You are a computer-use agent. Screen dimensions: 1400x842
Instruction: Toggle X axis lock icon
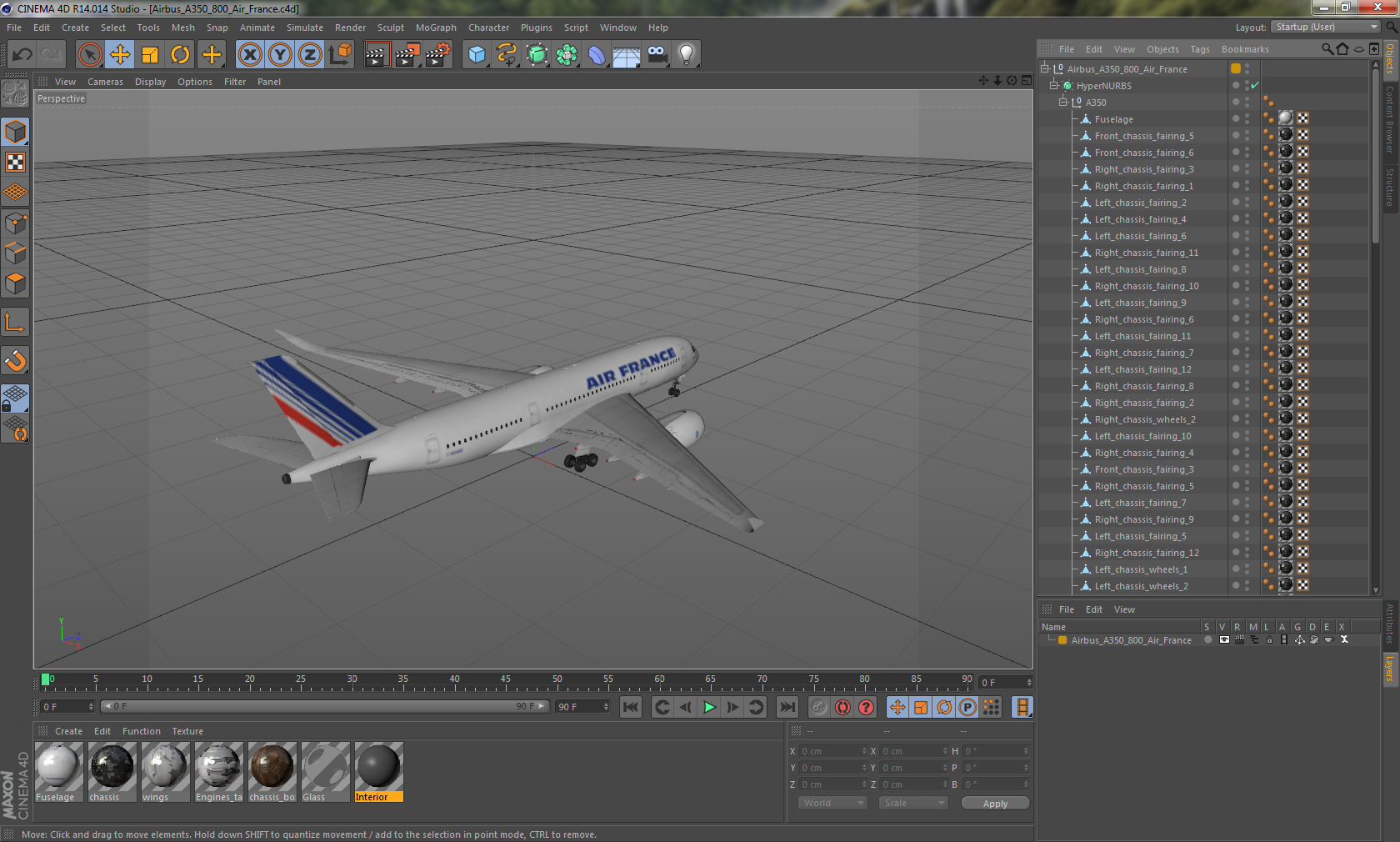coord(249,55)
